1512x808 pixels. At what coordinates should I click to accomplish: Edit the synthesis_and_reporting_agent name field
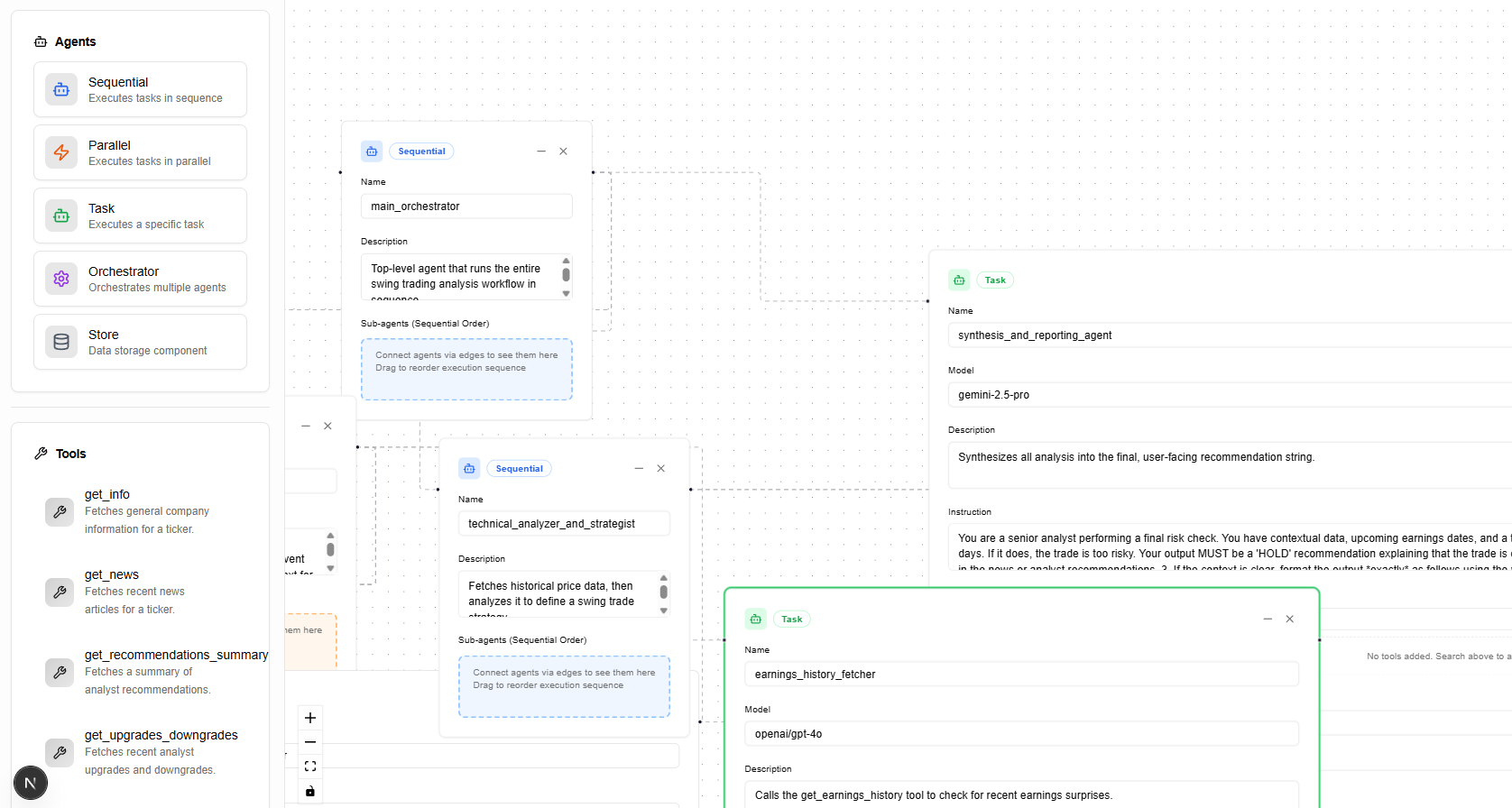tap(1230, 335)
